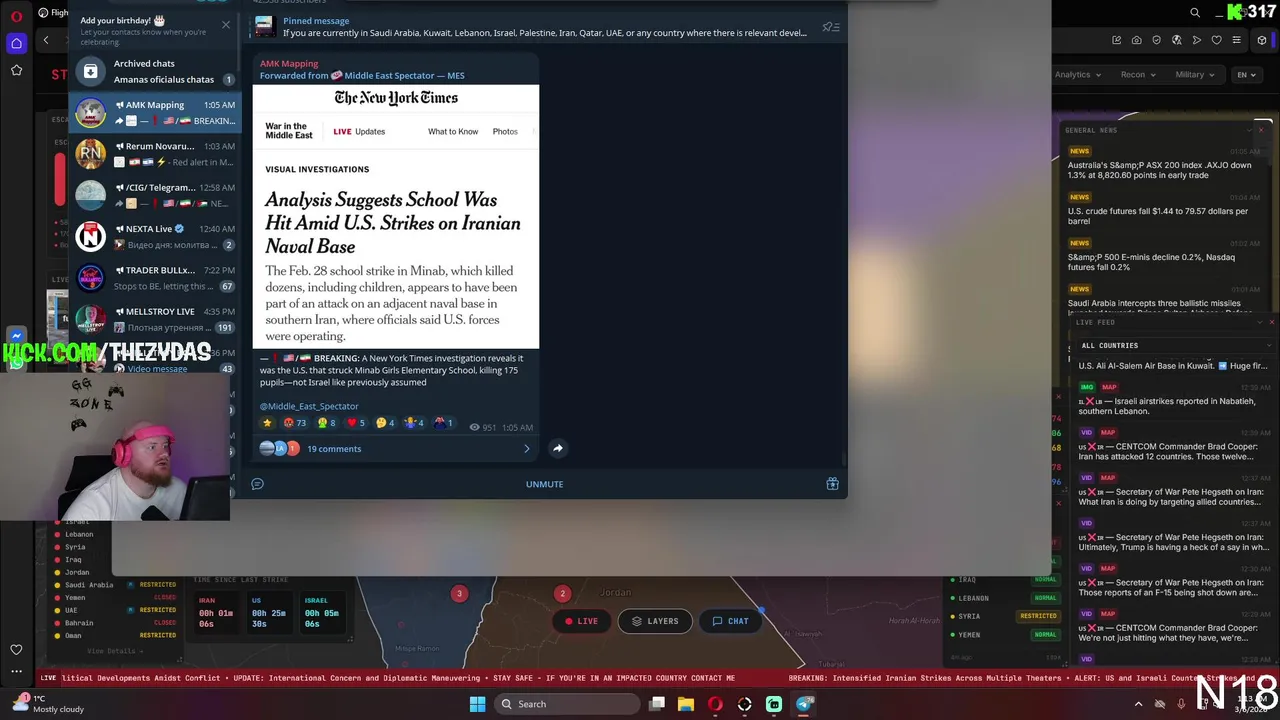Screen dimensions: 1280x720
Task: Click Opera sidebar heart icon at bottom
Action: [x=16, y=650]
